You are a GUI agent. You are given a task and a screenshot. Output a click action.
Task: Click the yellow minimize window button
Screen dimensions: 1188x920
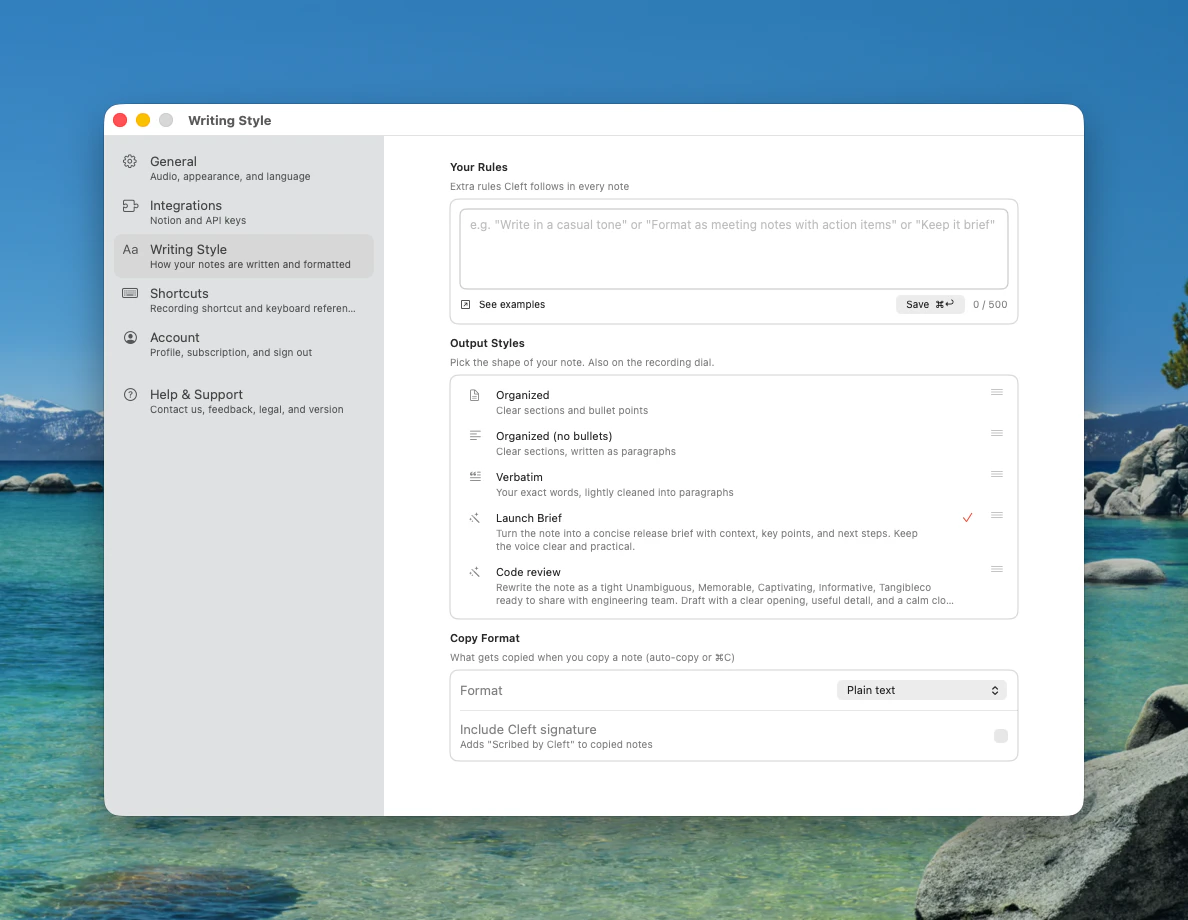point(143,120)
